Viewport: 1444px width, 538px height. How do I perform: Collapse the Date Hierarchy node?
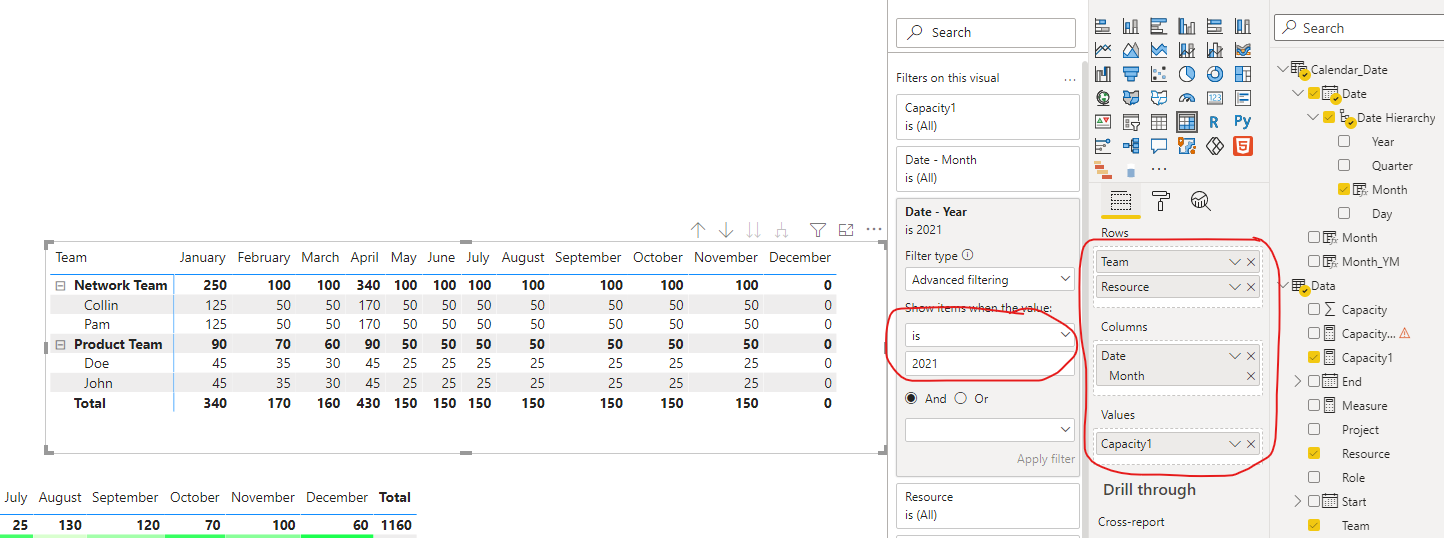[x=1312, y=118]
